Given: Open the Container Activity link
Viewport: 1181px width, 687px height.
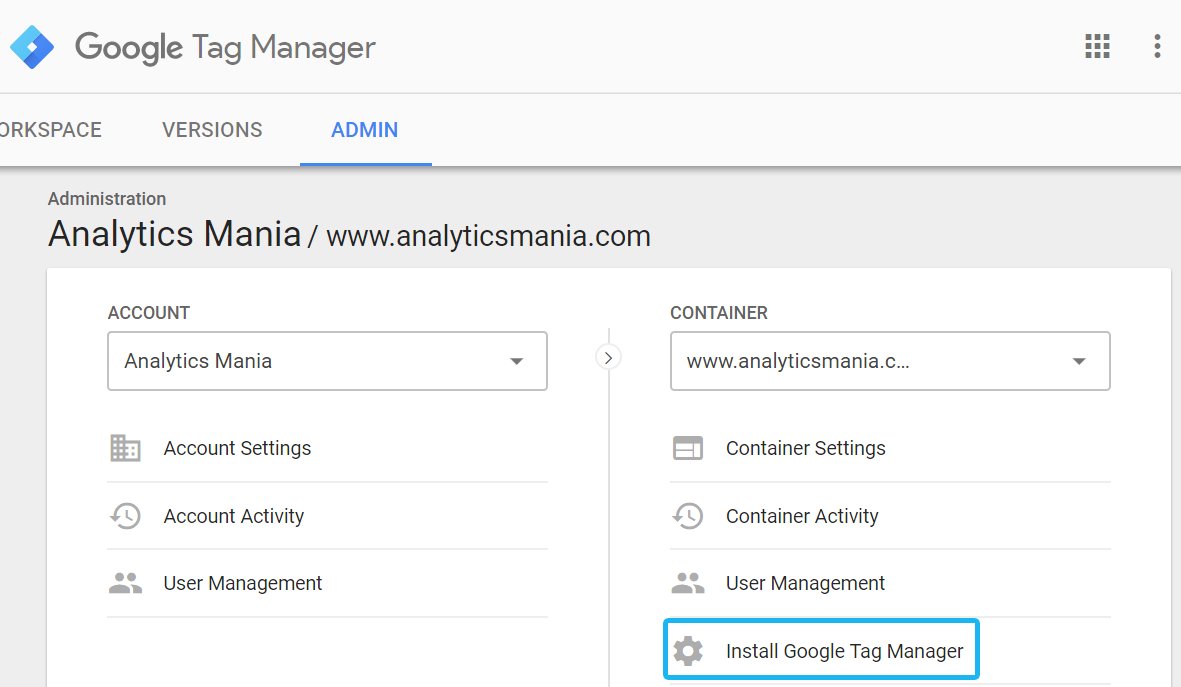Looking at the screenshot, I should [x=802, y=516].
